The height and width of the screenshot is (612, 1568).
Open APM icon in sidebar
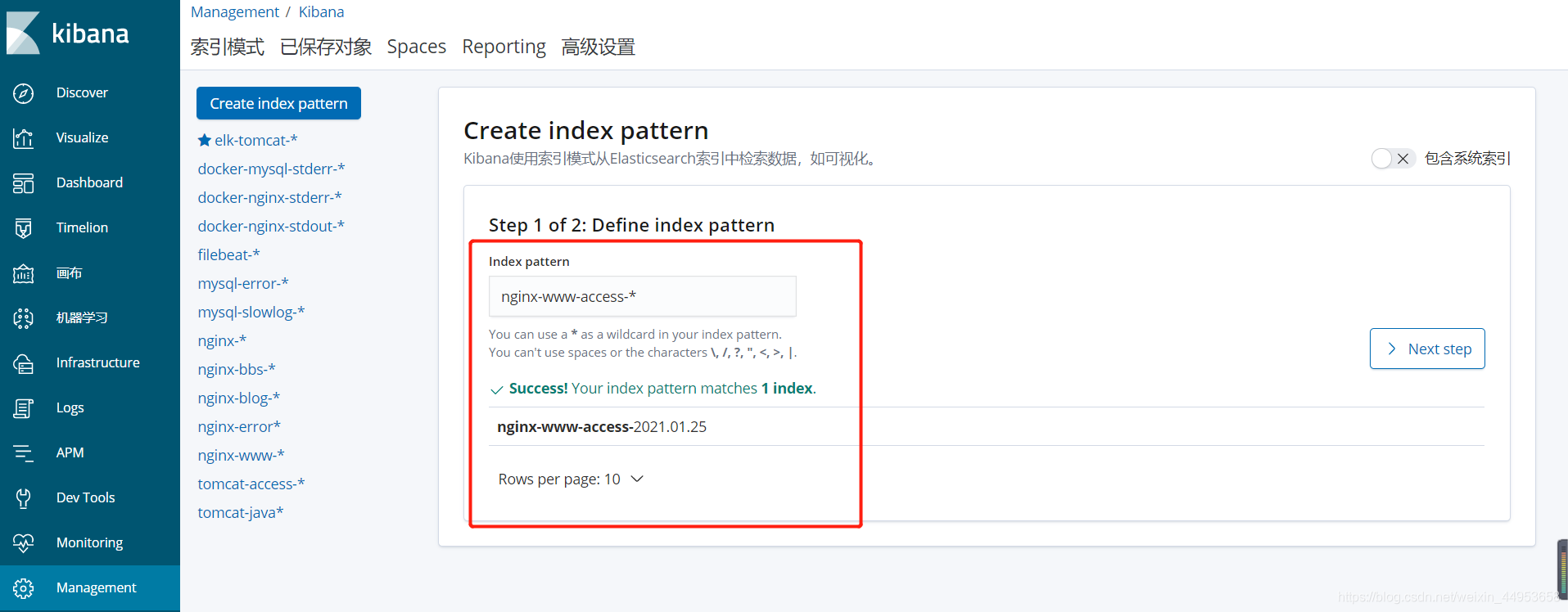tap(24, 453)
